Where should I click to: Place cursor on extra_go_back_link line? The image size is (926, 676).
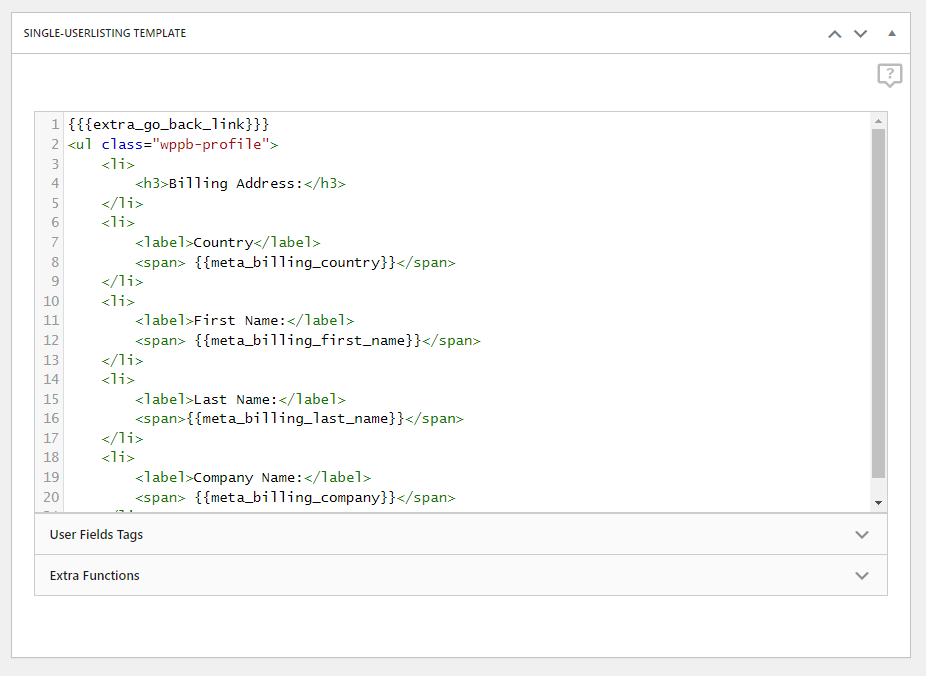point(168,125)
